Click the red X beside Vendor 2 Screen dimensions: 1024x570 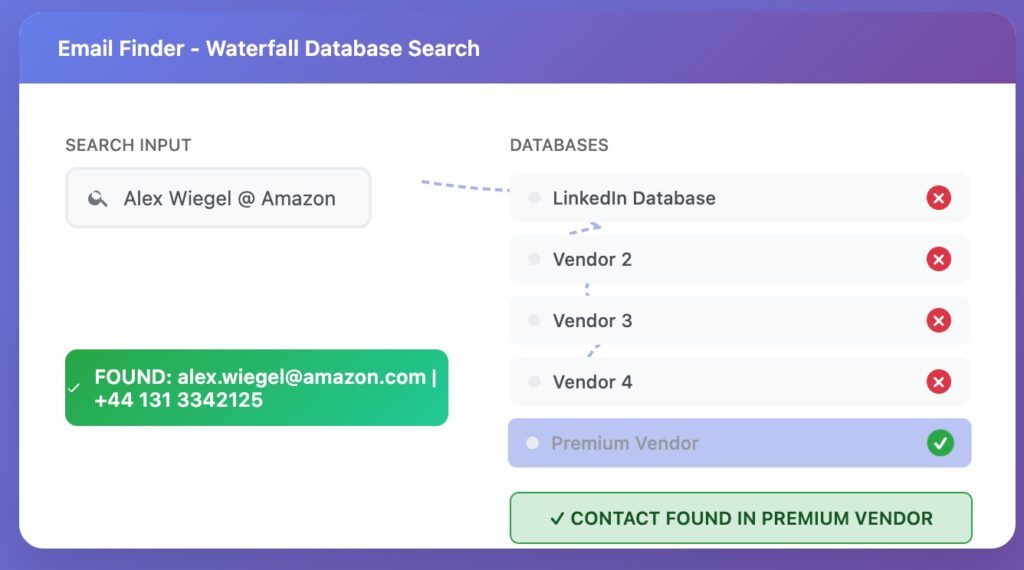pos(938,259)
